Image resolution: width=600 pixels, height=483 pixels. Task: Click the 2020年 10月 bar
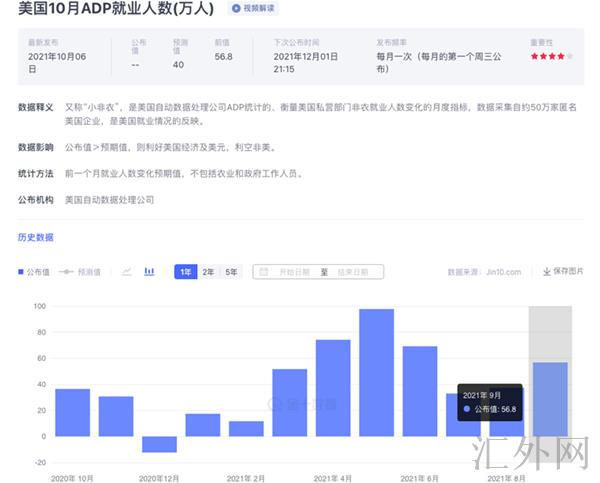coord(72,412)
